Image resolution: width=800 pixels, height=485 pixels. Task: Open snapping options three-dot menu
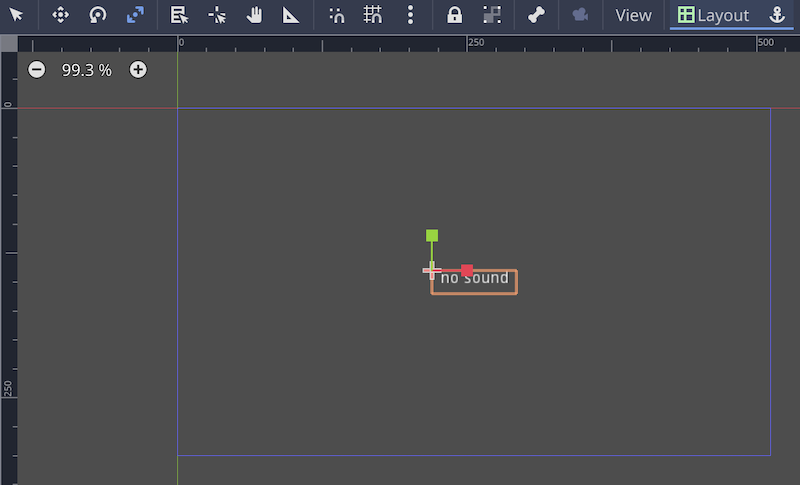pyautogui.click(x=410, y=15)
